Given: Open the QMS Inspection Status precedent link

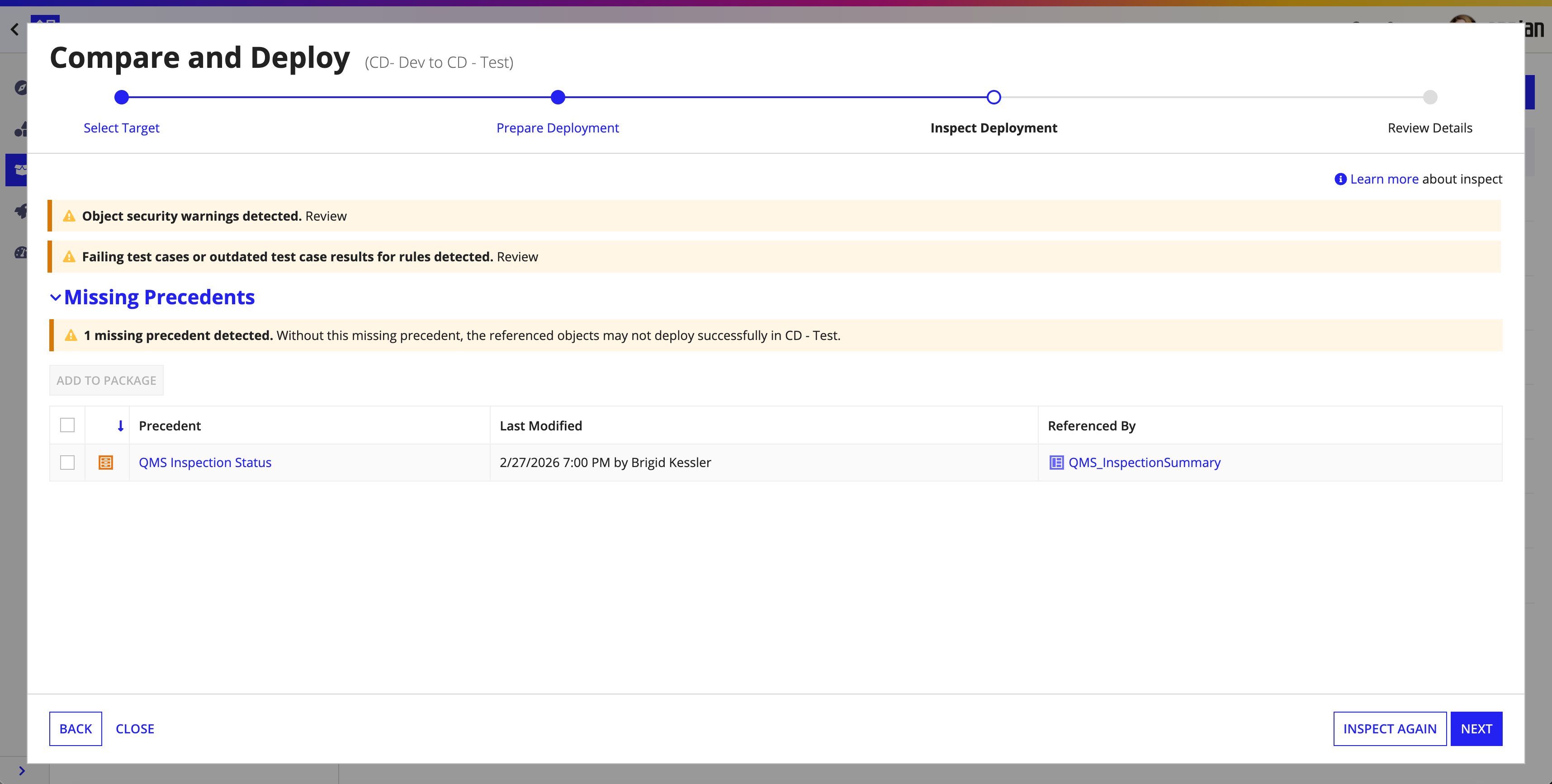Looking at the screenshot, I should (205, 463).
